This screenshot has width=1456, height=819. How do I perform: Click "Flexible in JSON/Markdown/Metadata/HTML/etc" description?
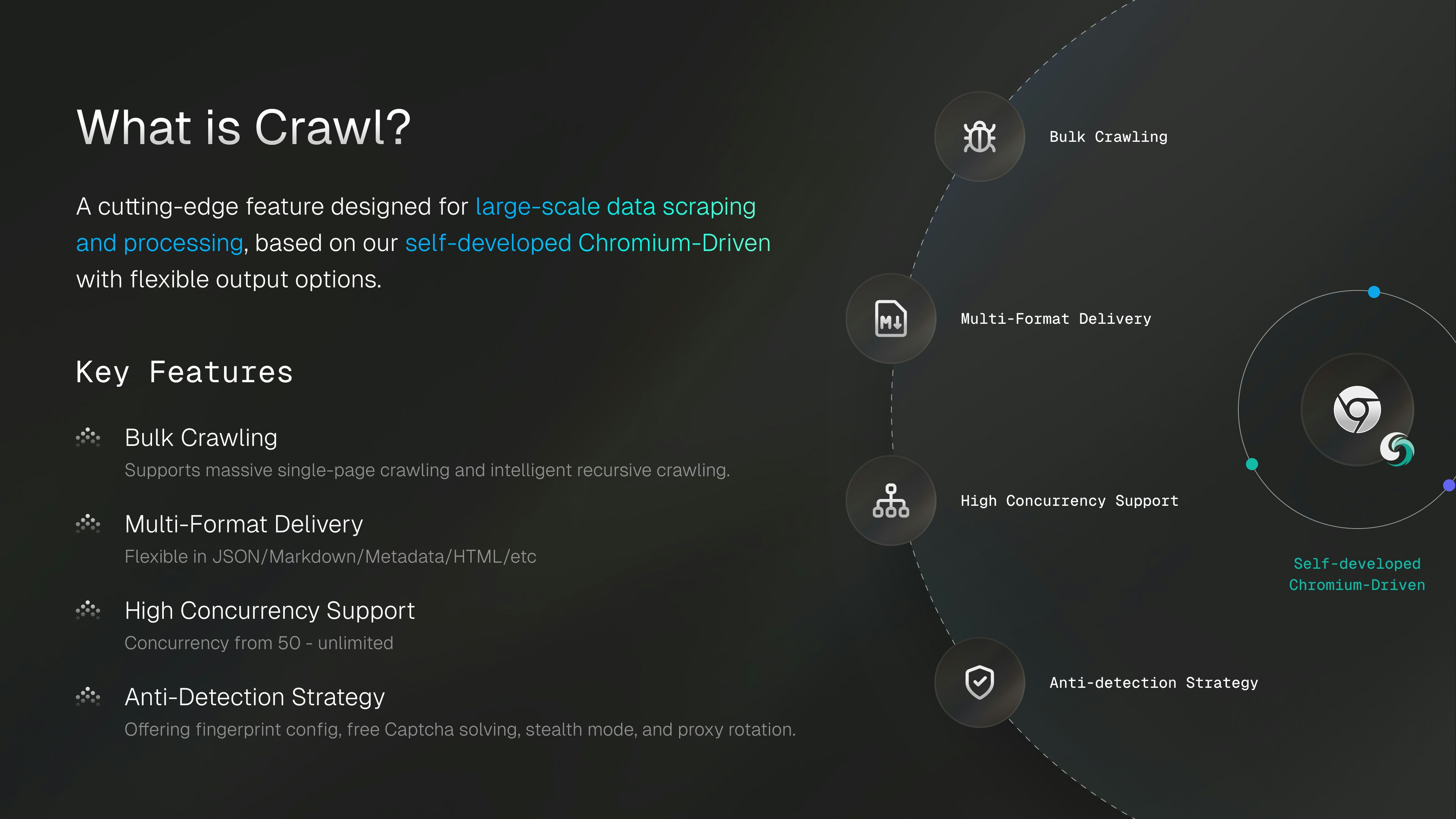(x=331, y=557)
